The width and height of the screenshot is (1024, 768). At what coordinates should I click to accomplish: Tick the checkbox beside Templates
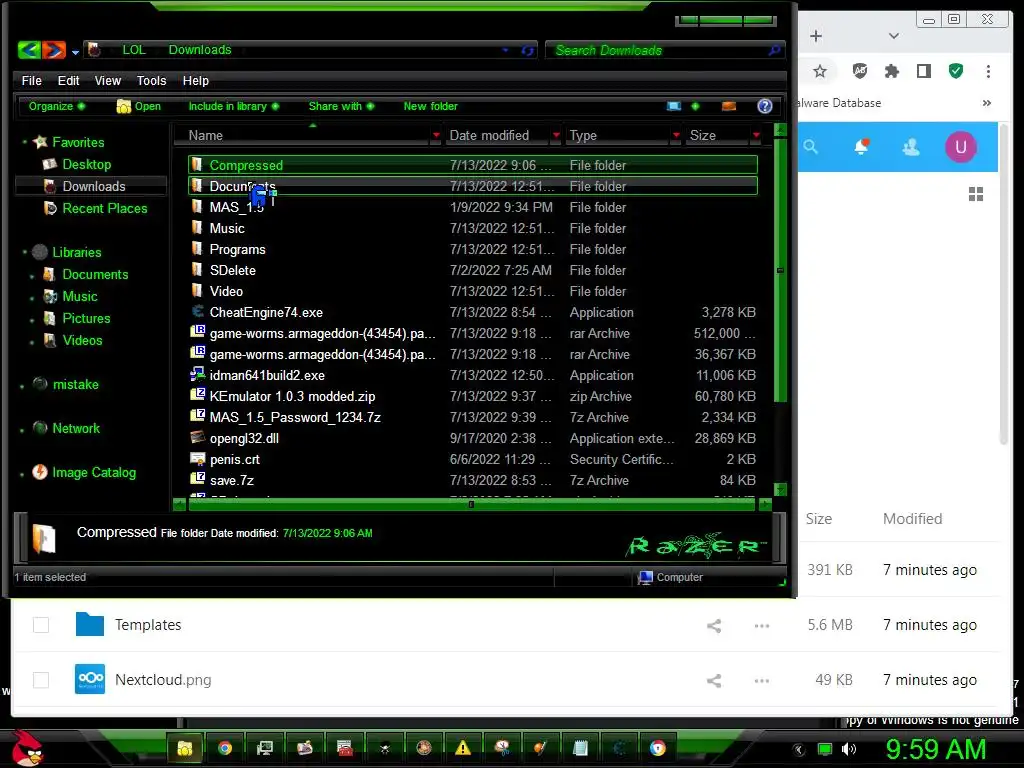(41, 625)
